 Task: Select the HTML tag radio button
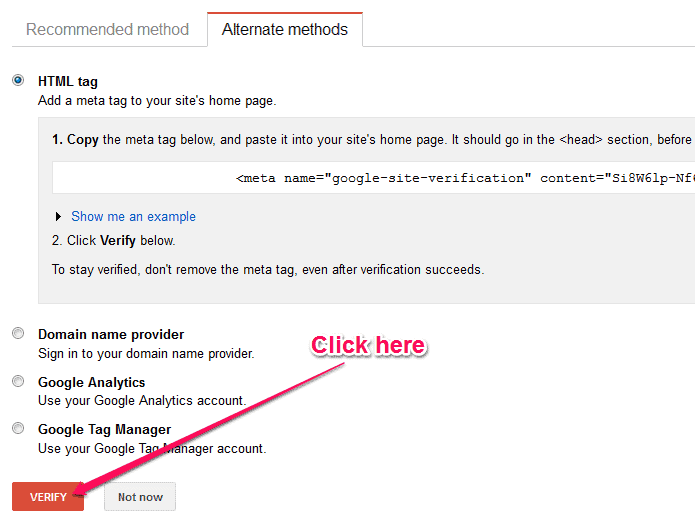[18, 80]
